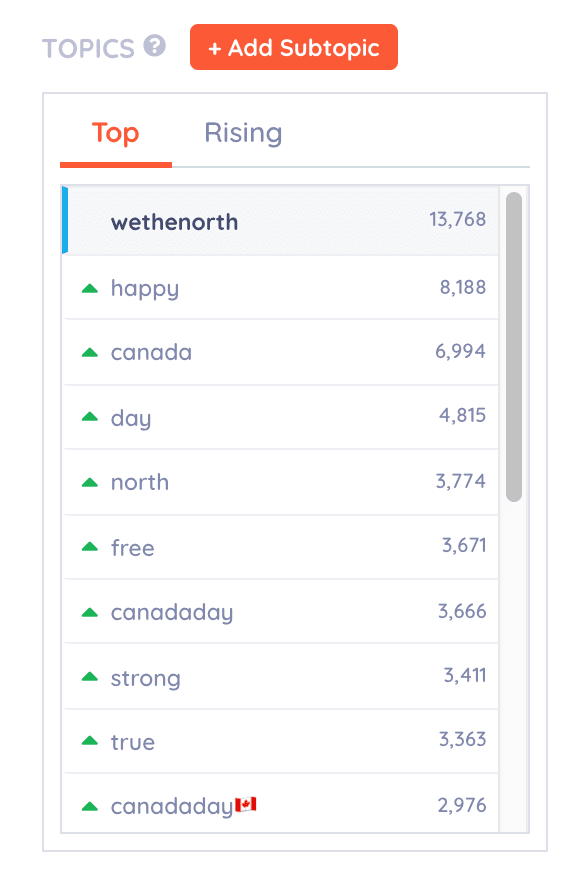Click the Topics help question mark icon
568x880 pixels.
click(154, 45)
